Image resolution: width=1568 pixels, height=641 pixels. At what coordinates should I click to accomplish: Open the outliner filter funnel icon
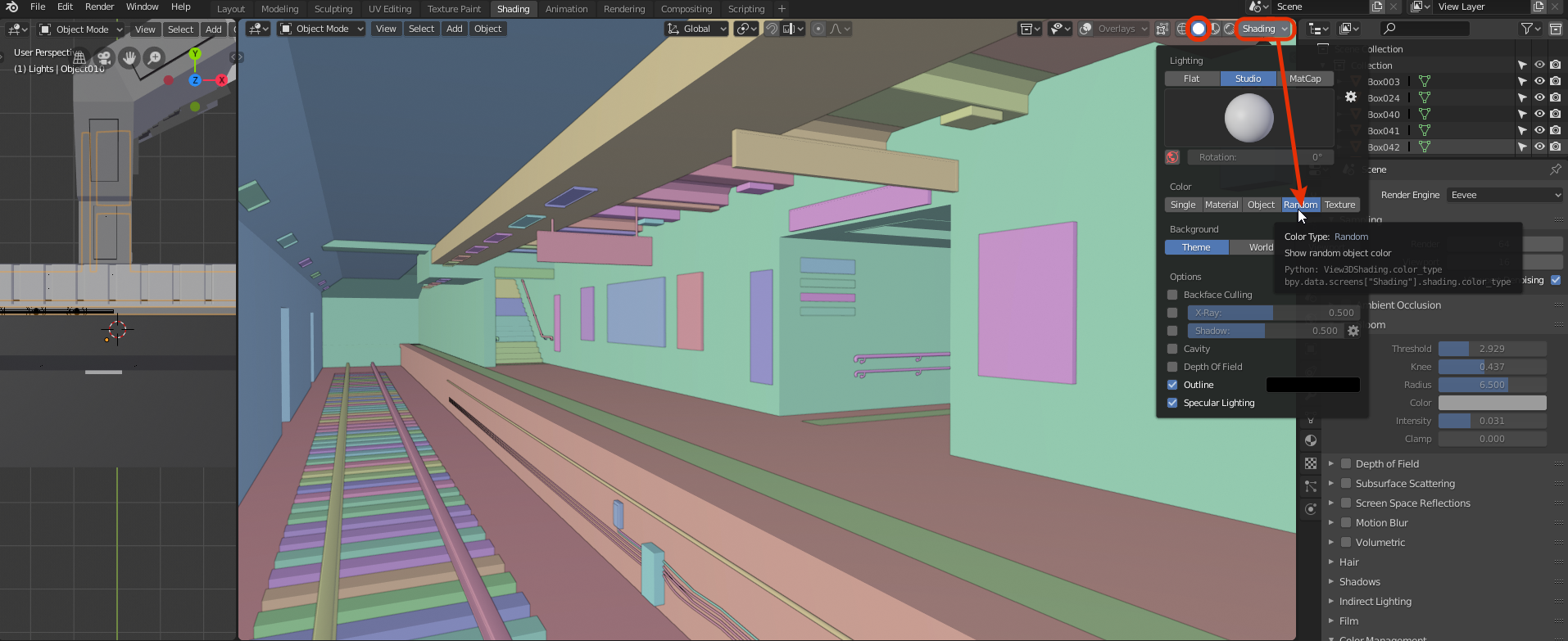pyautogui.click(x=1527, y=29)
